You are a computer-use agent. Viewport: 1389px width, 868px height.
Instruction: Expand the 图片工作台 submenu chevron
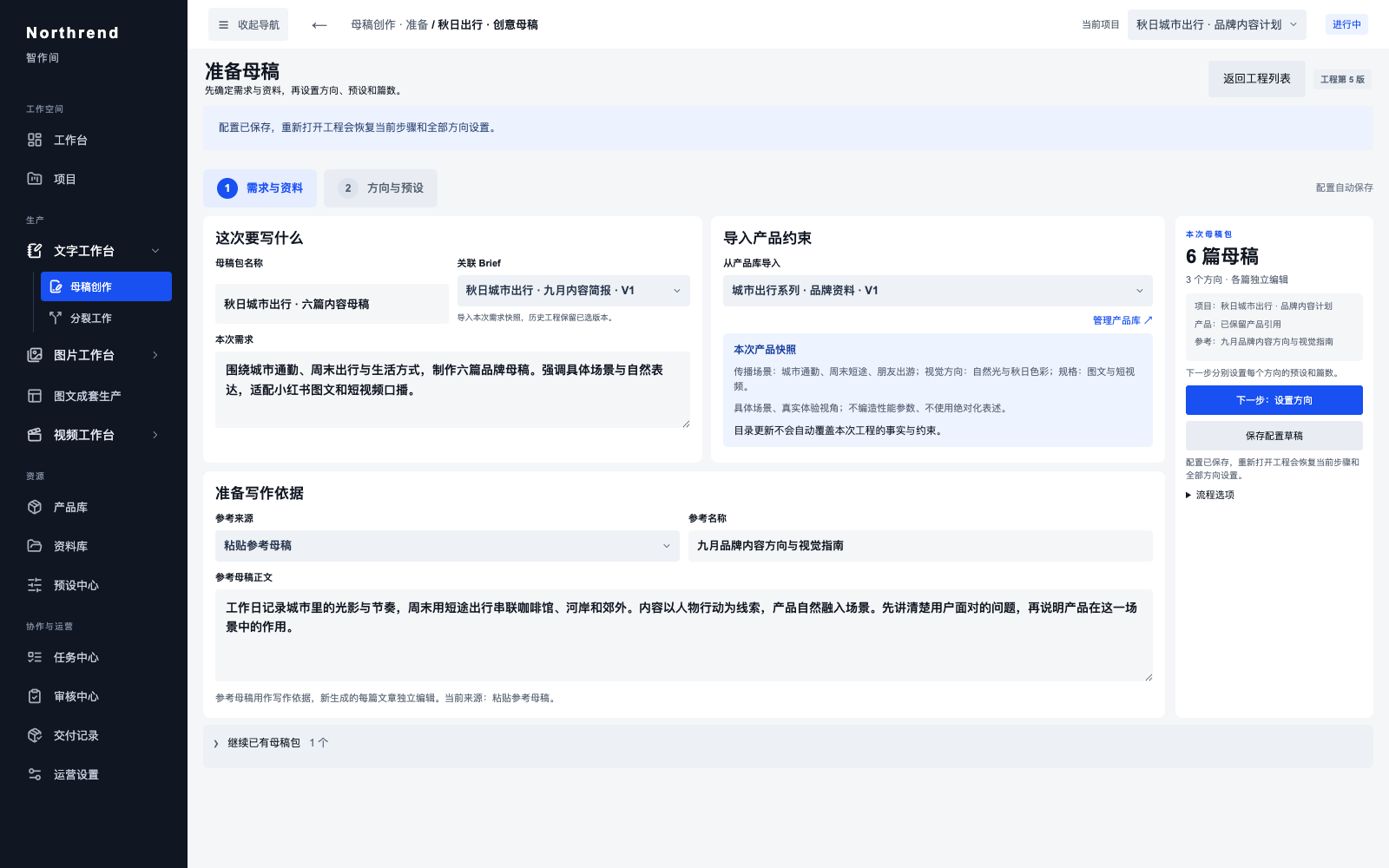click(155, 355)
